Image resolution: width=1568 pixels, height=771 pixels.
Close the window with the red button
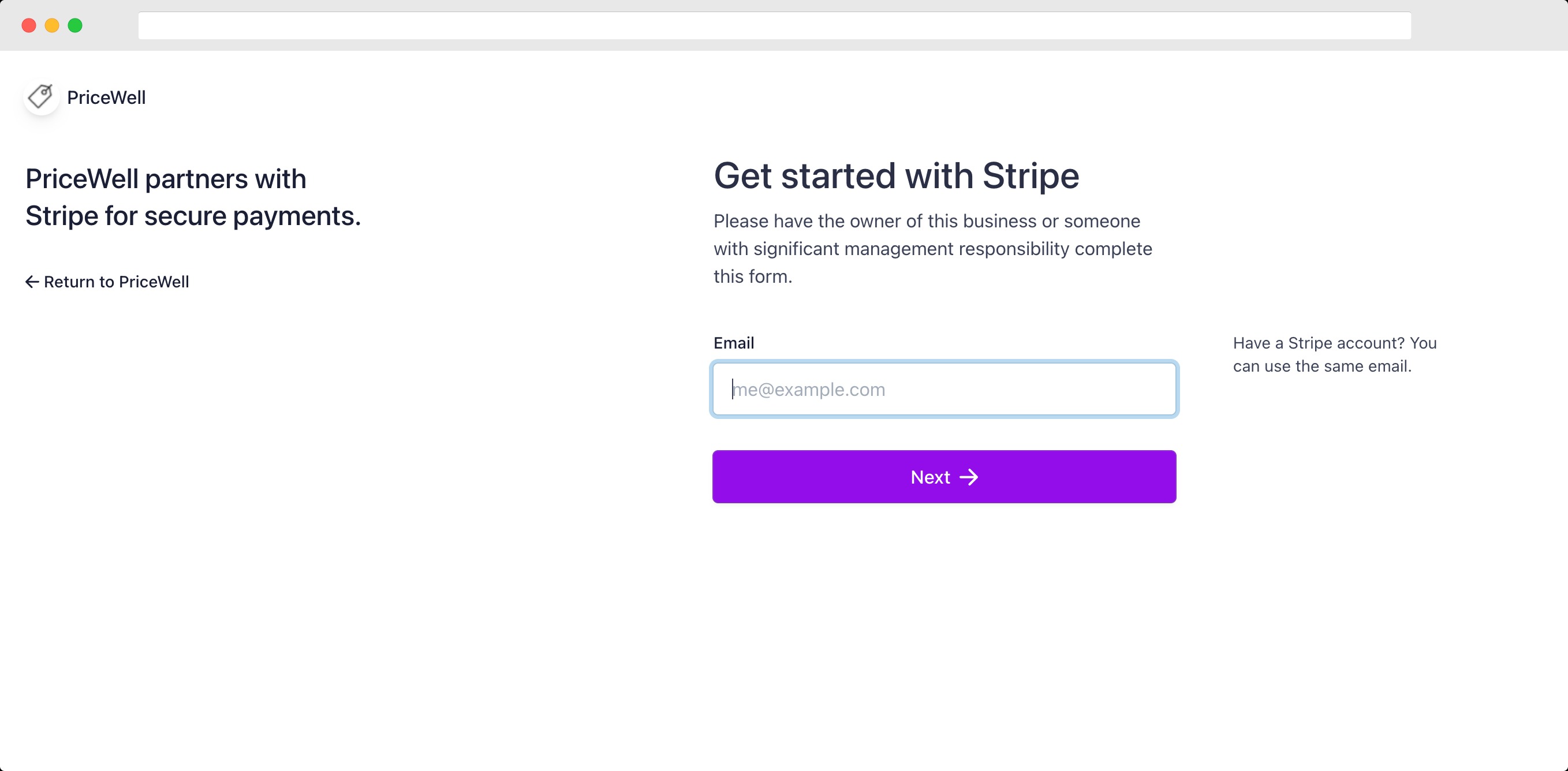tap(29, 25)
